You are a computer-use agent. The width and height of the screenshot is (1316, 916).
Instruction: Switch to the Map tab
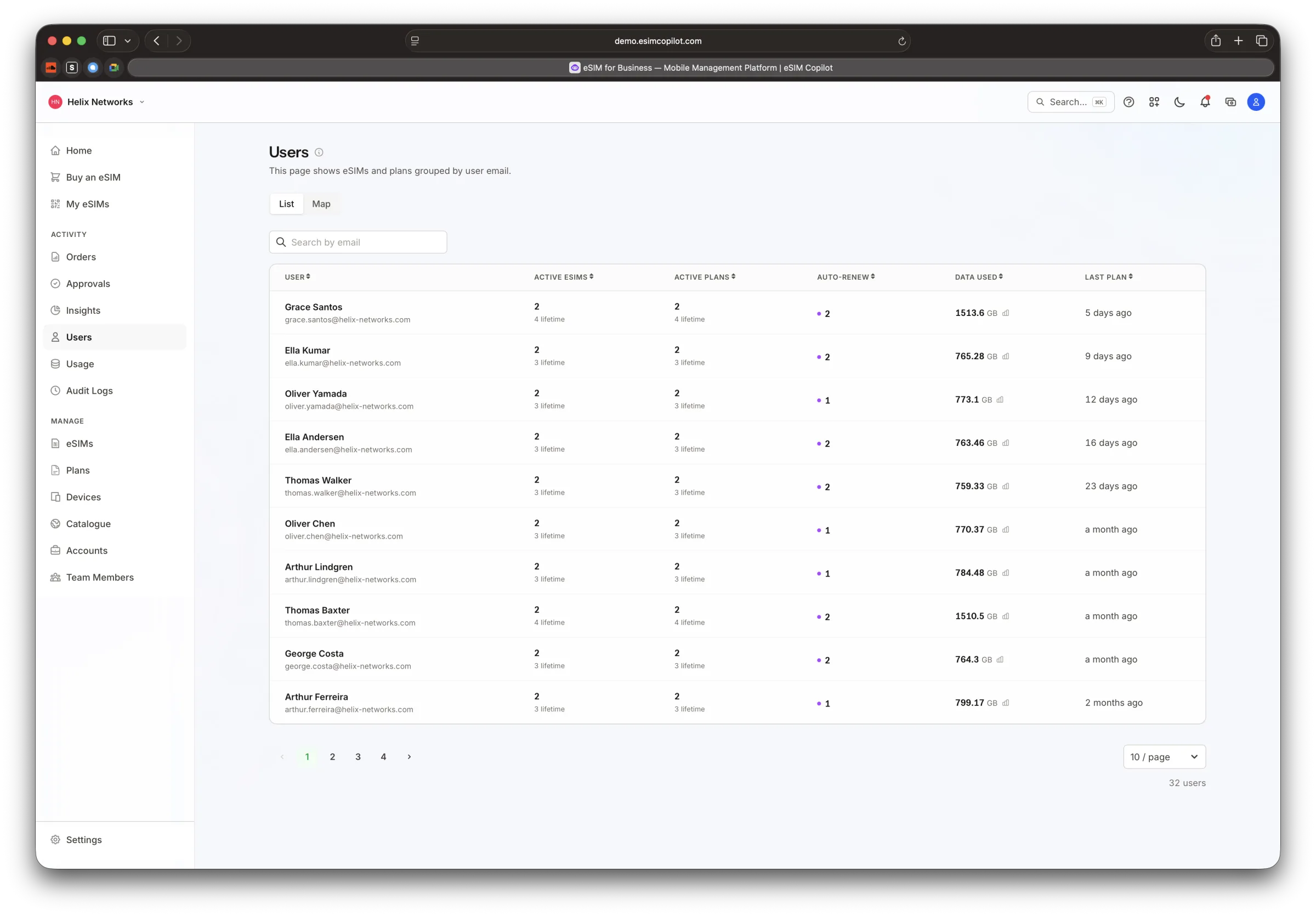click(x=321, y=204)
